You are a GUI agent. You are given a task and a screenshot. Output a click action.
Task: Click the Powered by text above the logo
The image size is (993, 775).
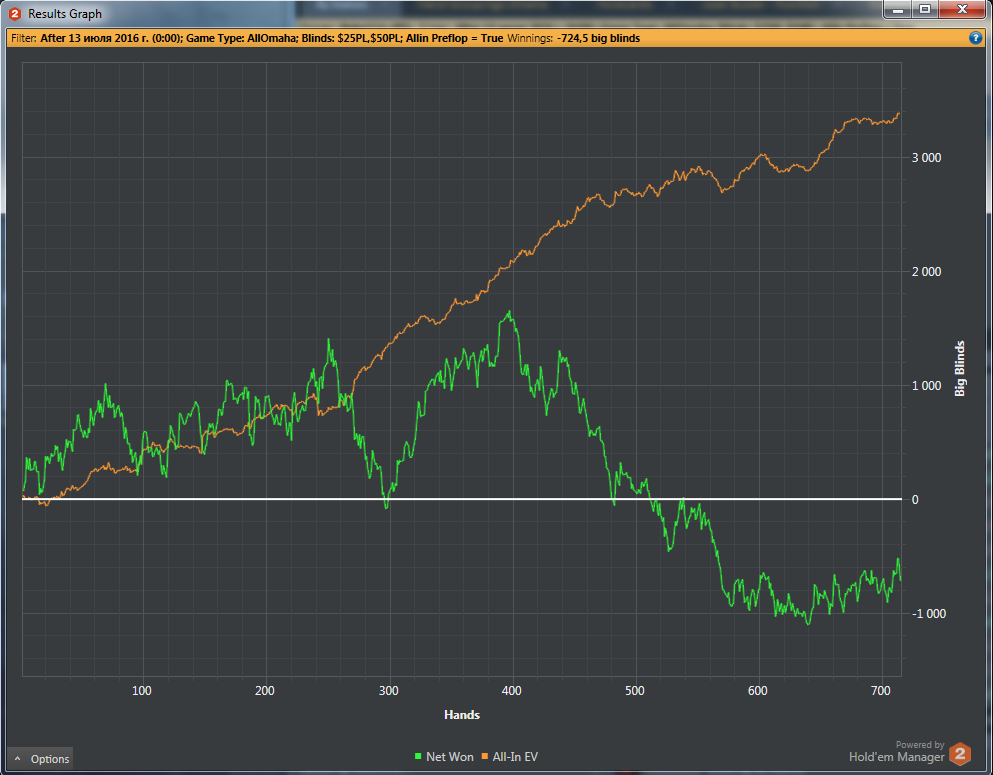tap(919, 744)
